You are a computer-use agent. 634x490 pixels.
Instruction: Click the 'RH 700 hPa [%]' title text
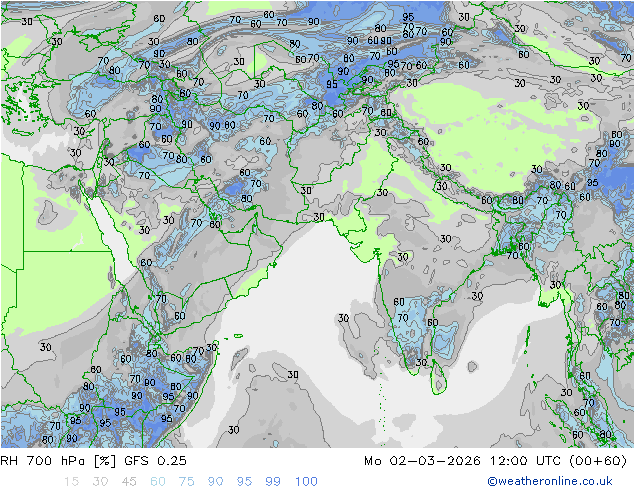pyautogui.click(x=58, y=460)
